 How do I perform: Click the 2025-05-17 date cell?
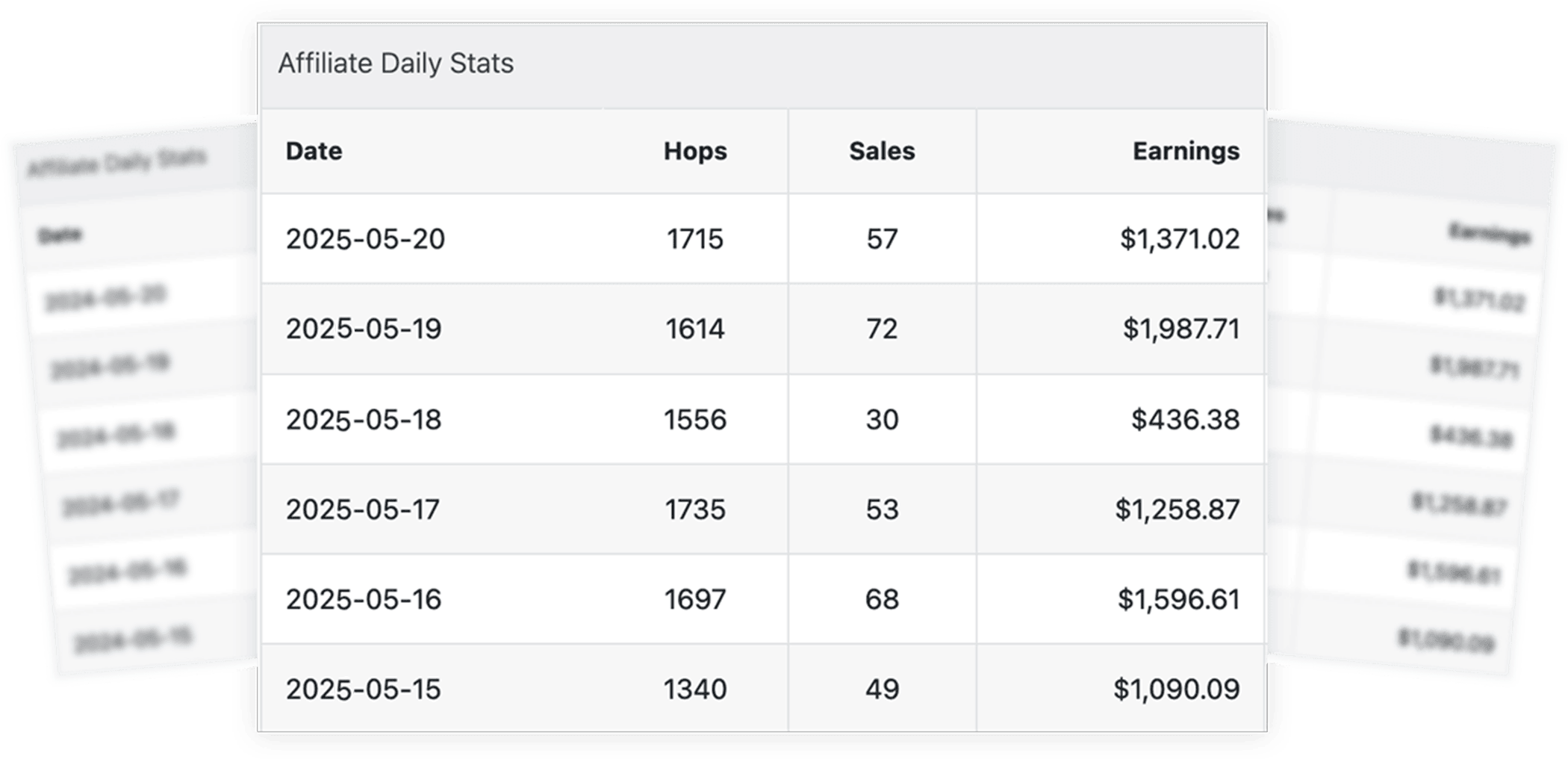(363, 509)
